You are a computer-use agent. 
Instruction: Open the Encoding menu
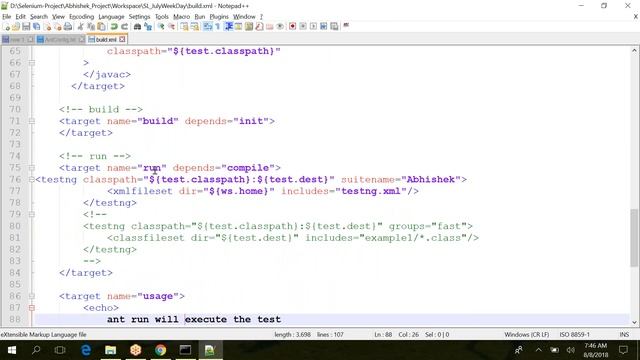point(82,17)
